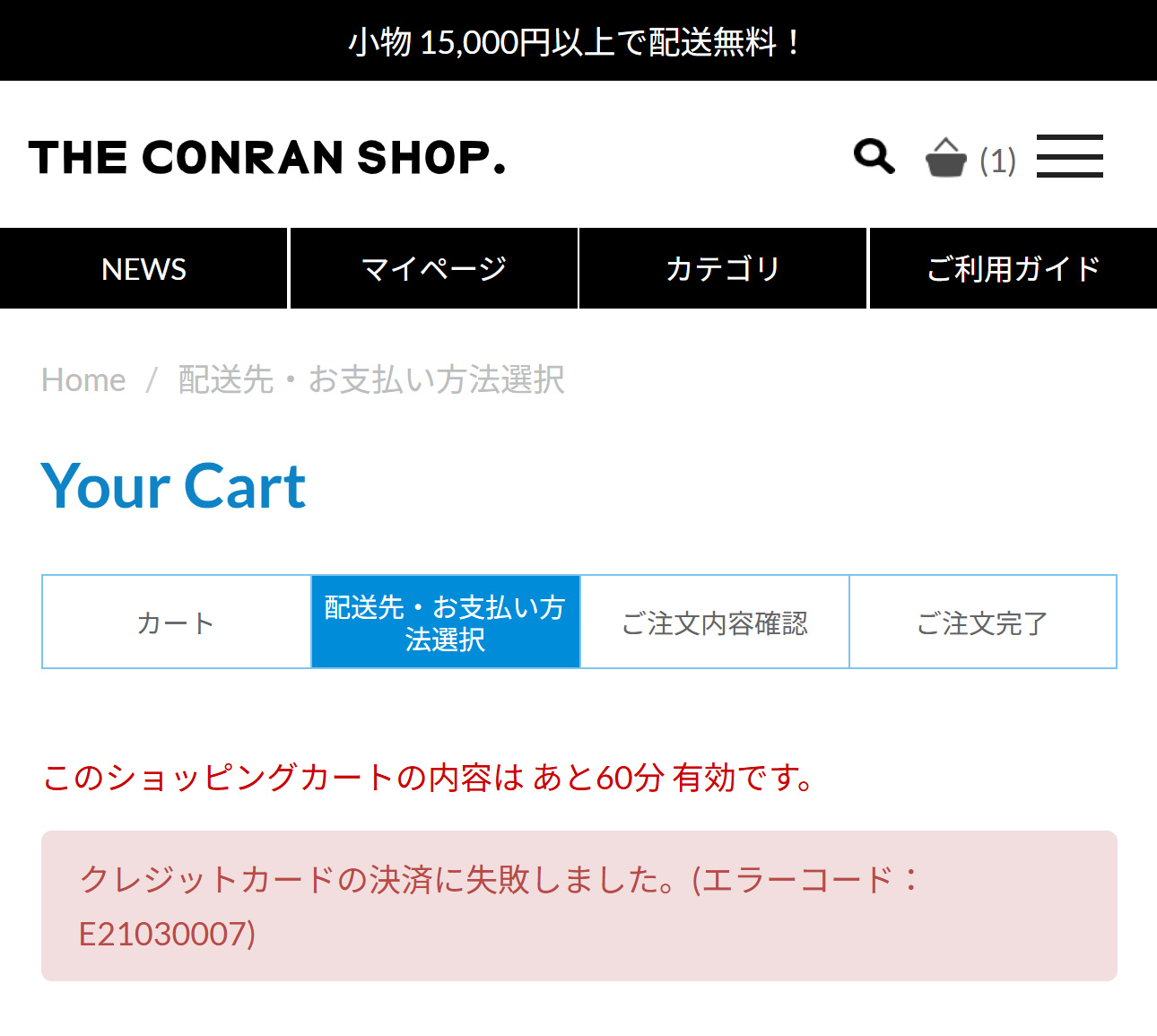The image size is (1157, 1036).
Task: Open the shopping basket icon
Action: pyautogui.click(x=945, y=158)
